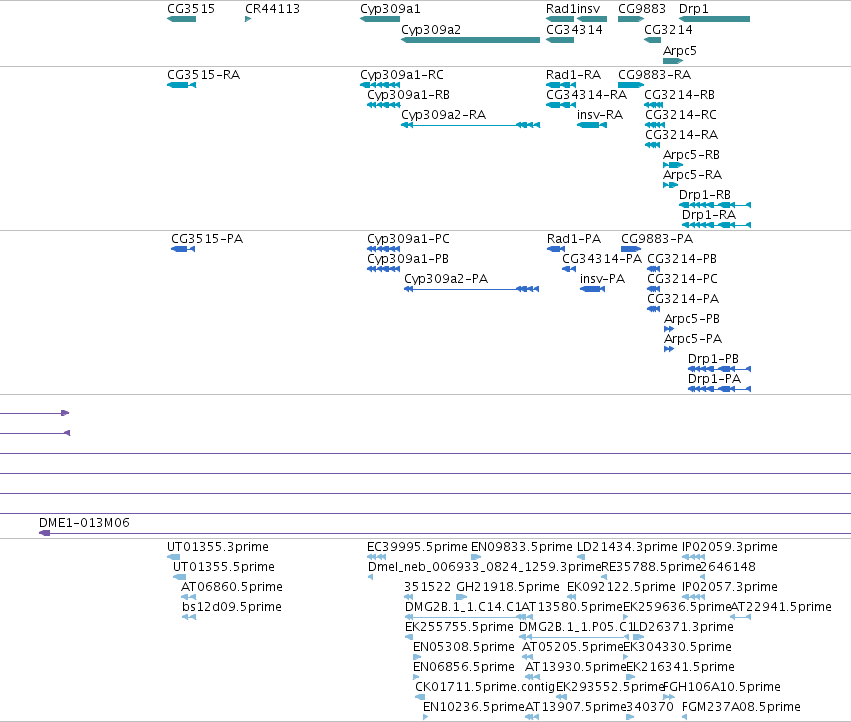Open the CK01711.5prime.contig cDNA label
Image resolution: width=851 pixels, height=722 pixels.
[x=485, y=687]
